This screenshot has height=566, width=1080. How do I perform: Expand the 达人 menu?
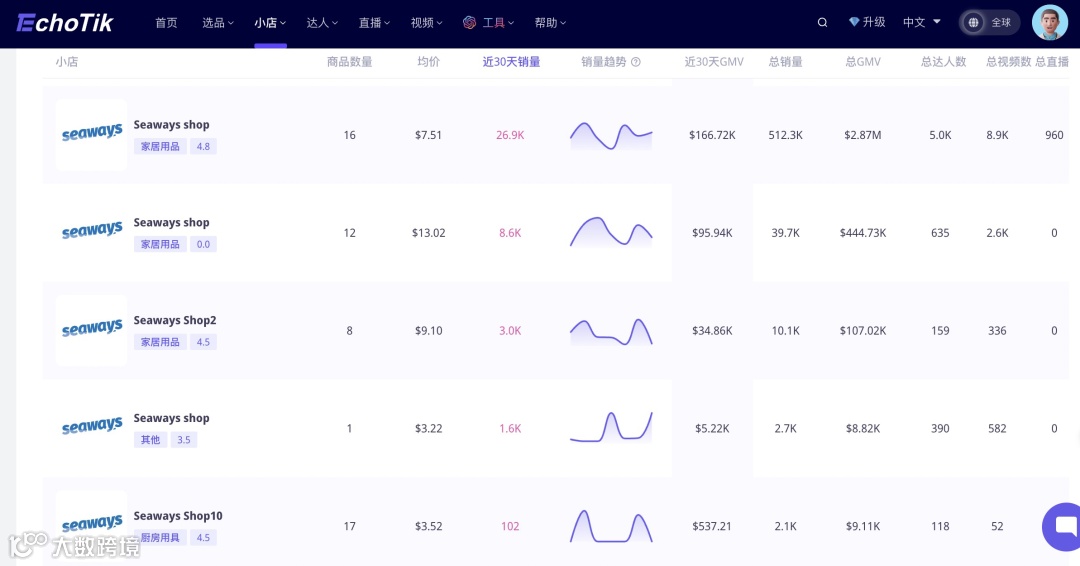[322, 23]
